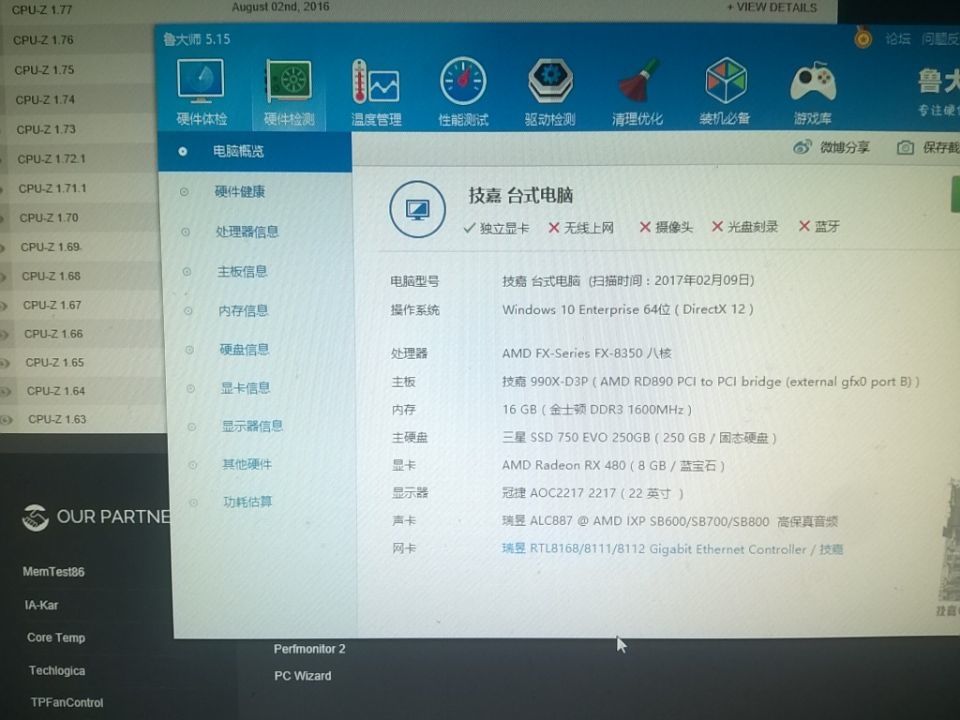
Task: Click the 保存截图 camera screenshot button
Action: click(x=906, y=148)
